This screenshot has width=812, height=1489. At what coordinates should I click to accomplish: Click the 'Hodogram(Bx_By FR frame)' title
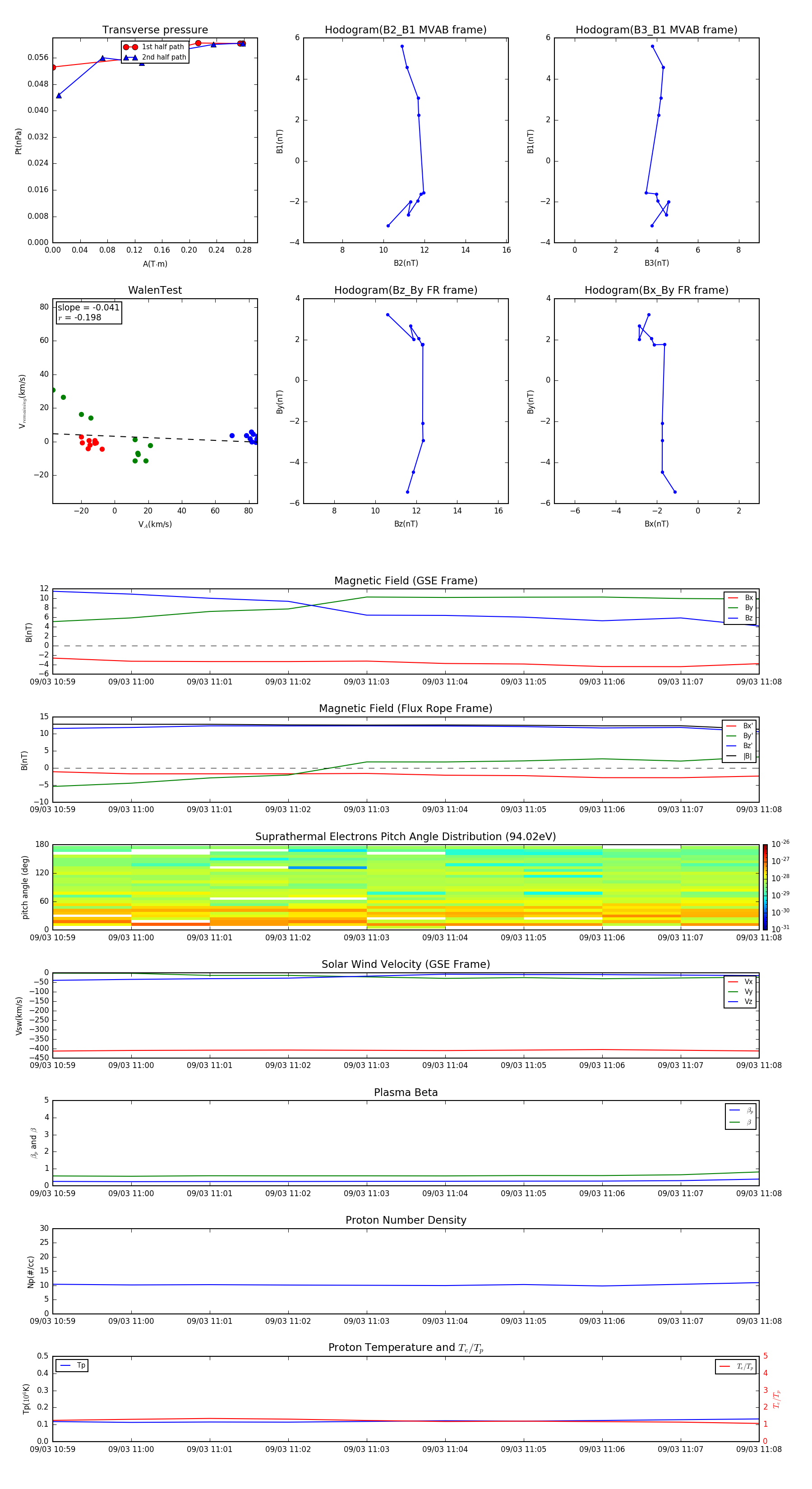(x=656, y=290)
